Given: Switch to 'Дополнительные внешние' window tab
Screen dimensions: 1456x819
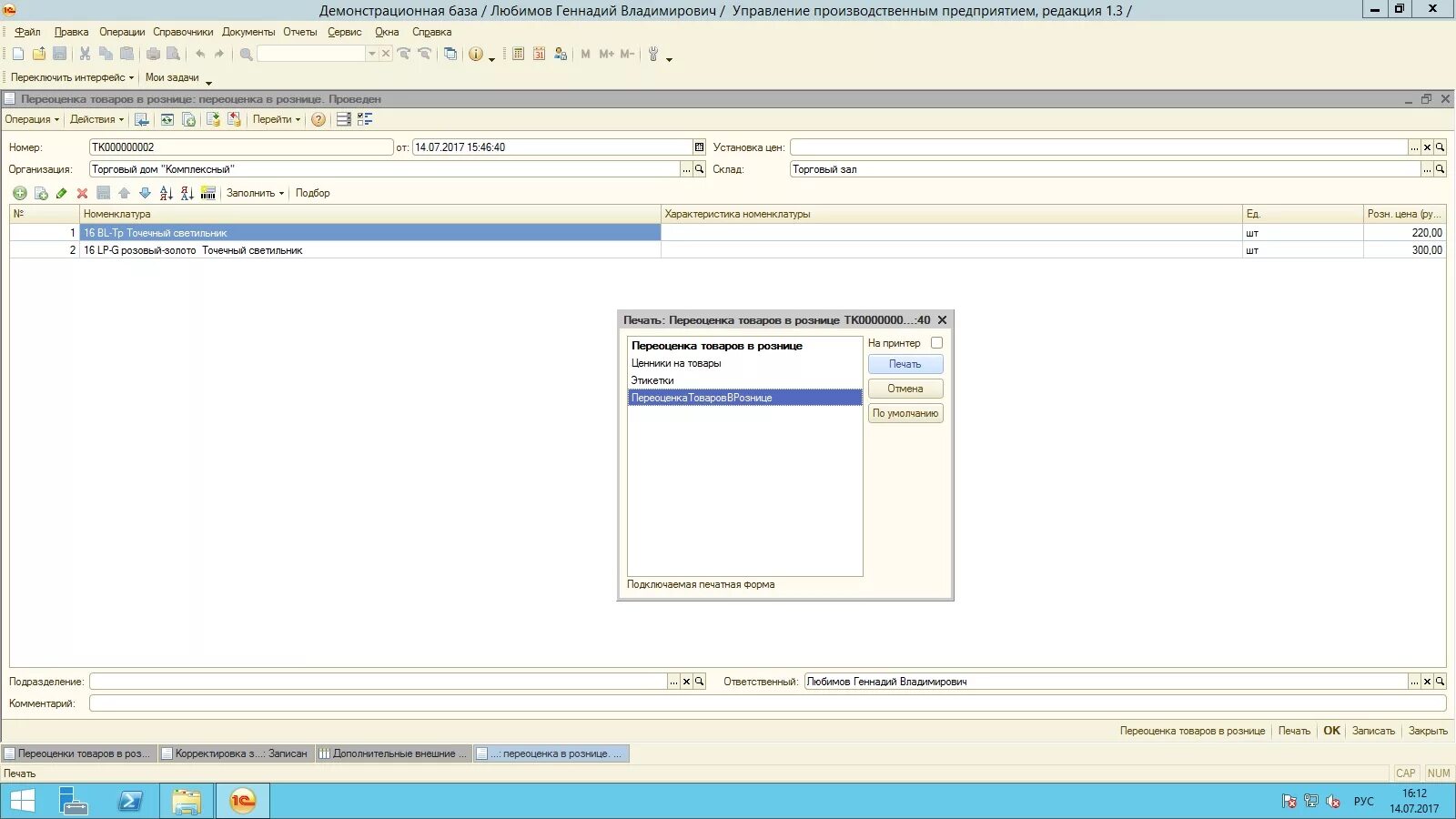Looking at the screenshot, I should (x=393, y=753).
